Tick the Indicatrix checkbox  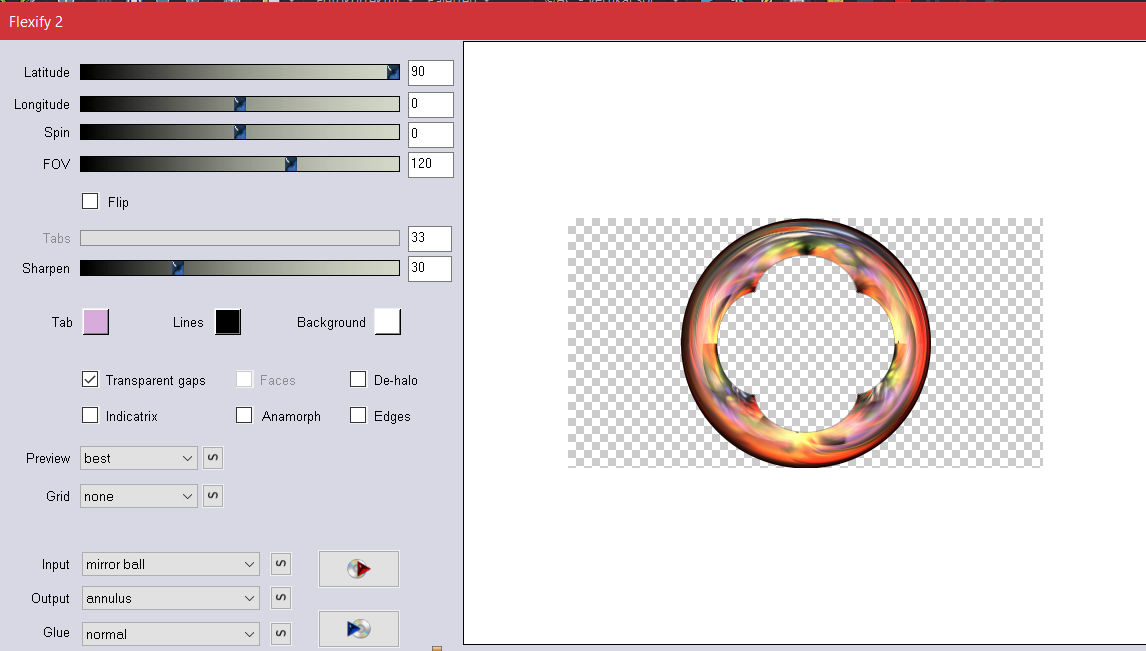click(x=90, y=416)
